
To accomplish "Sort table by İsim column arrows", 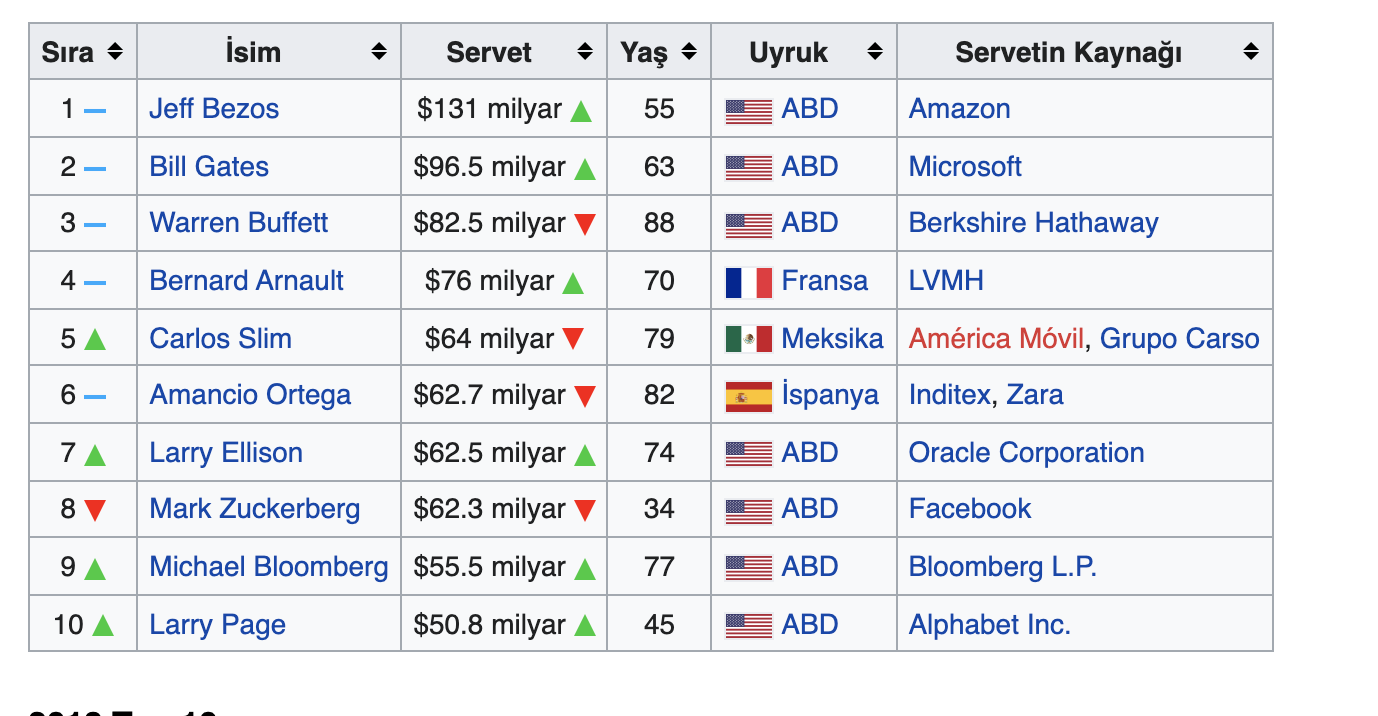I will [379, 52].
